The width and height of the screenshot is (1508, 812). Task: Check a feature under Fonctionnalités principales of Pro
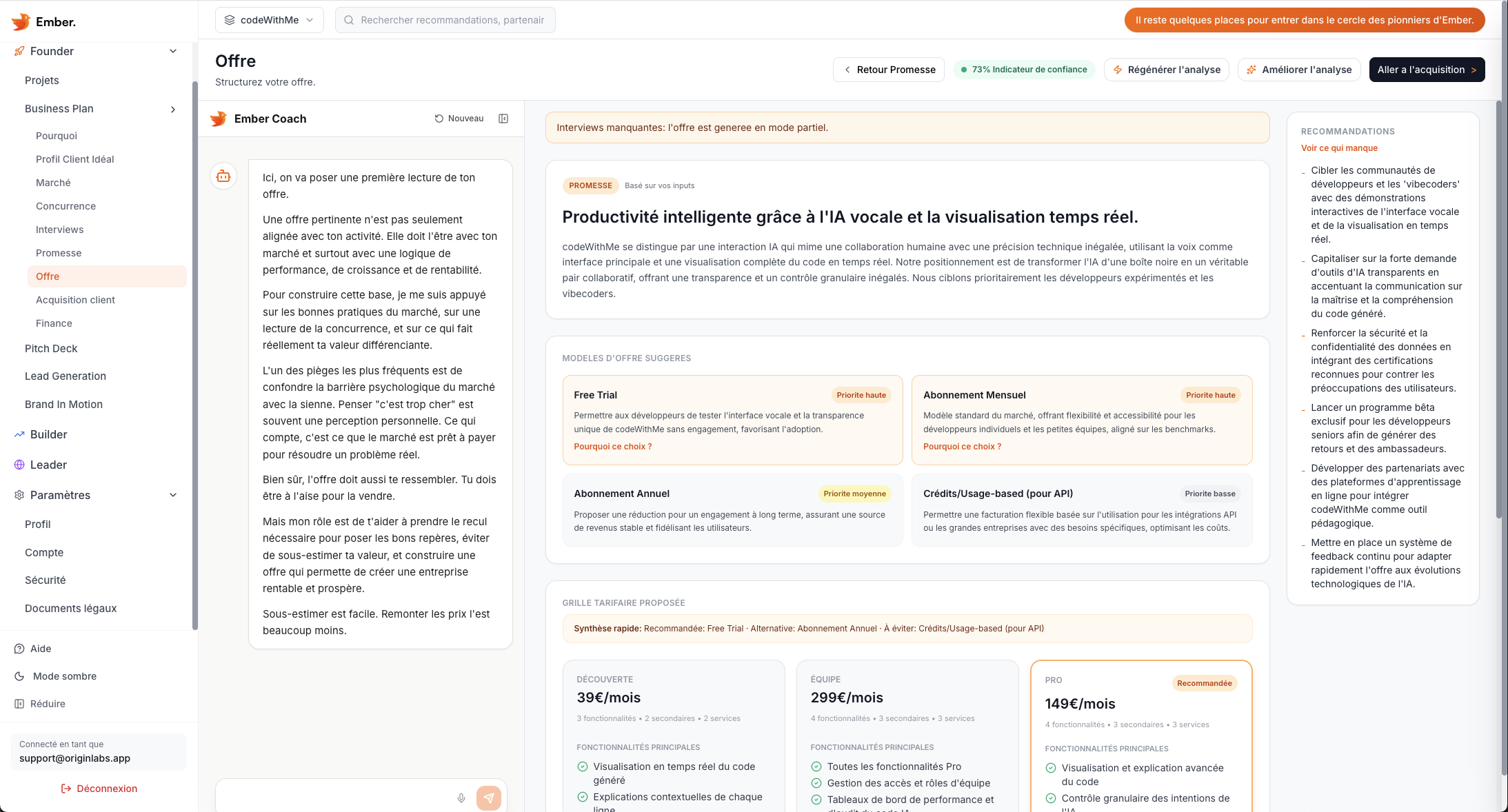(1051, 767)
